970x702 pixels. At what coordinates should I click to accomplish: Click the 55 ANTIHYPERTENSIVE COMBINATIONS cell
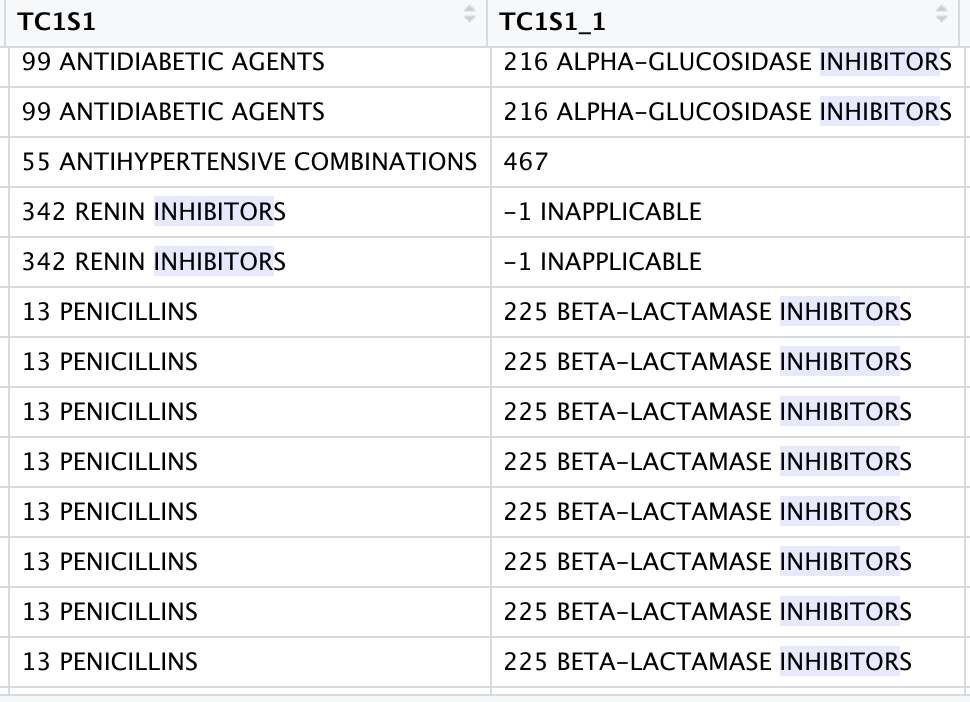coord(249,162)
